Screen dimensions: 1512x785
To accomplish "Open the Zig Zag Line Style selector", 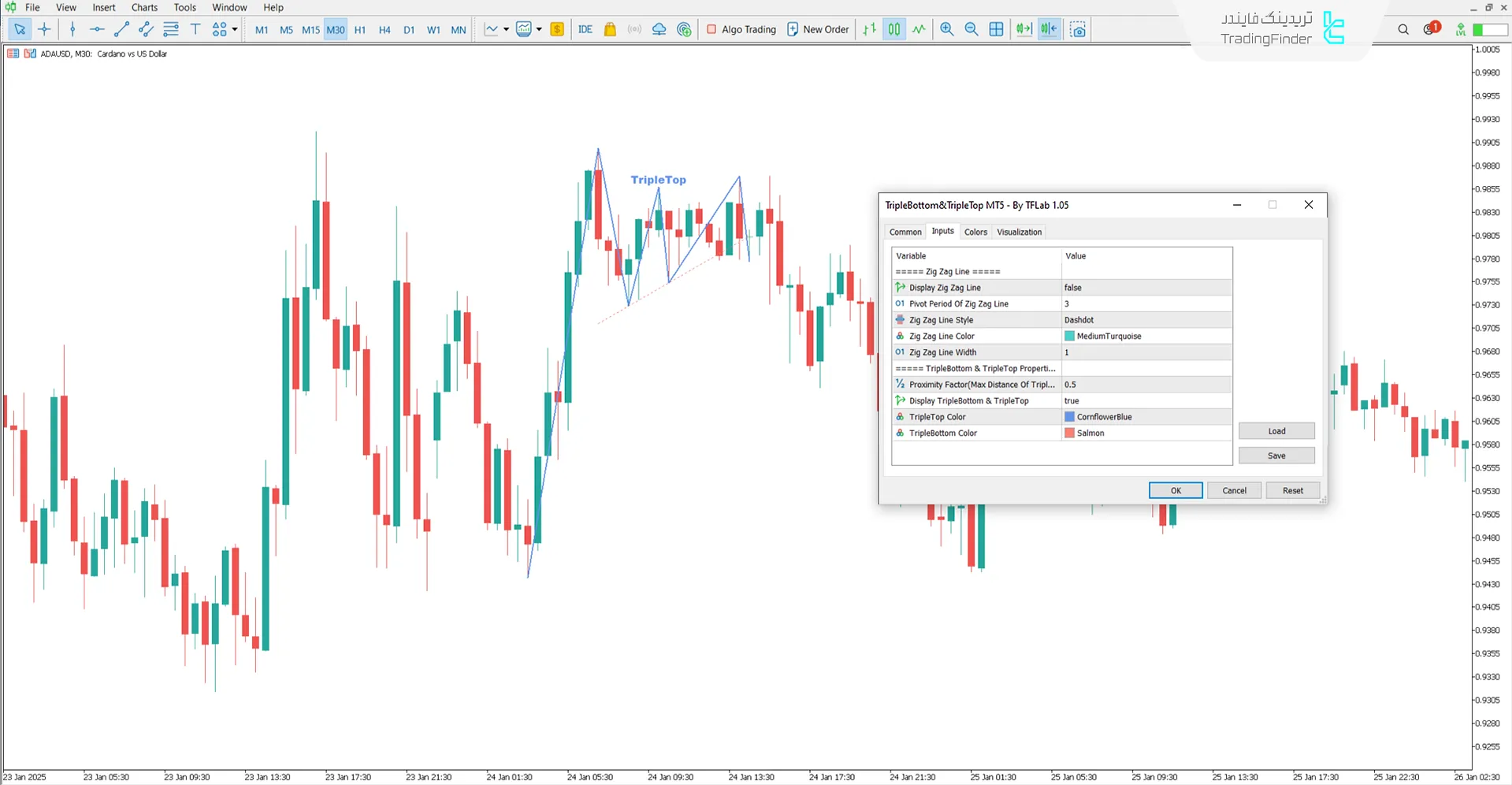I will 1146,320.
